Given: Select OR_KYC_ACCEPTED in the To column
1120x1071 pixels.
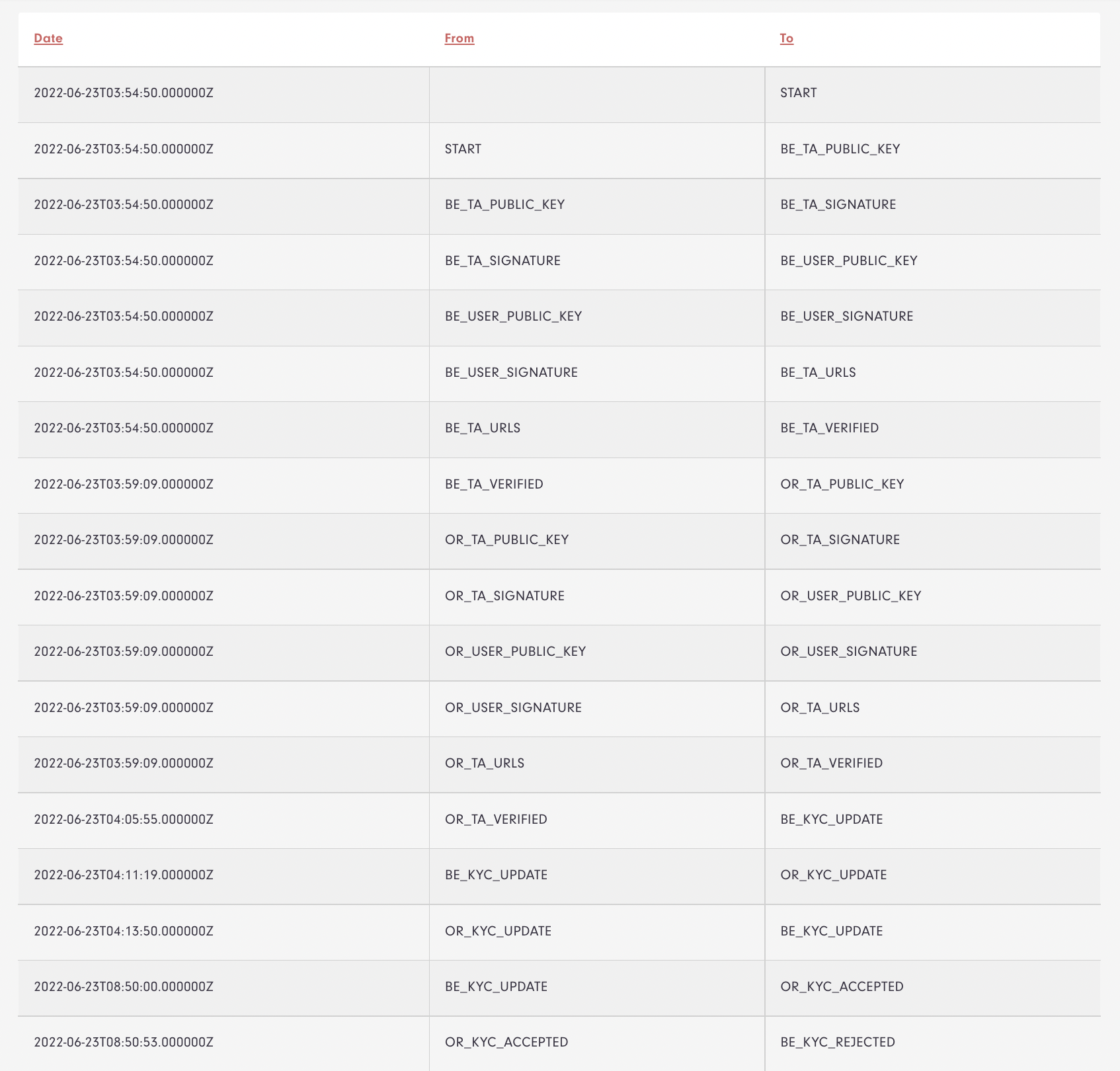Looking at the screenshot, I should click(842, 986).
